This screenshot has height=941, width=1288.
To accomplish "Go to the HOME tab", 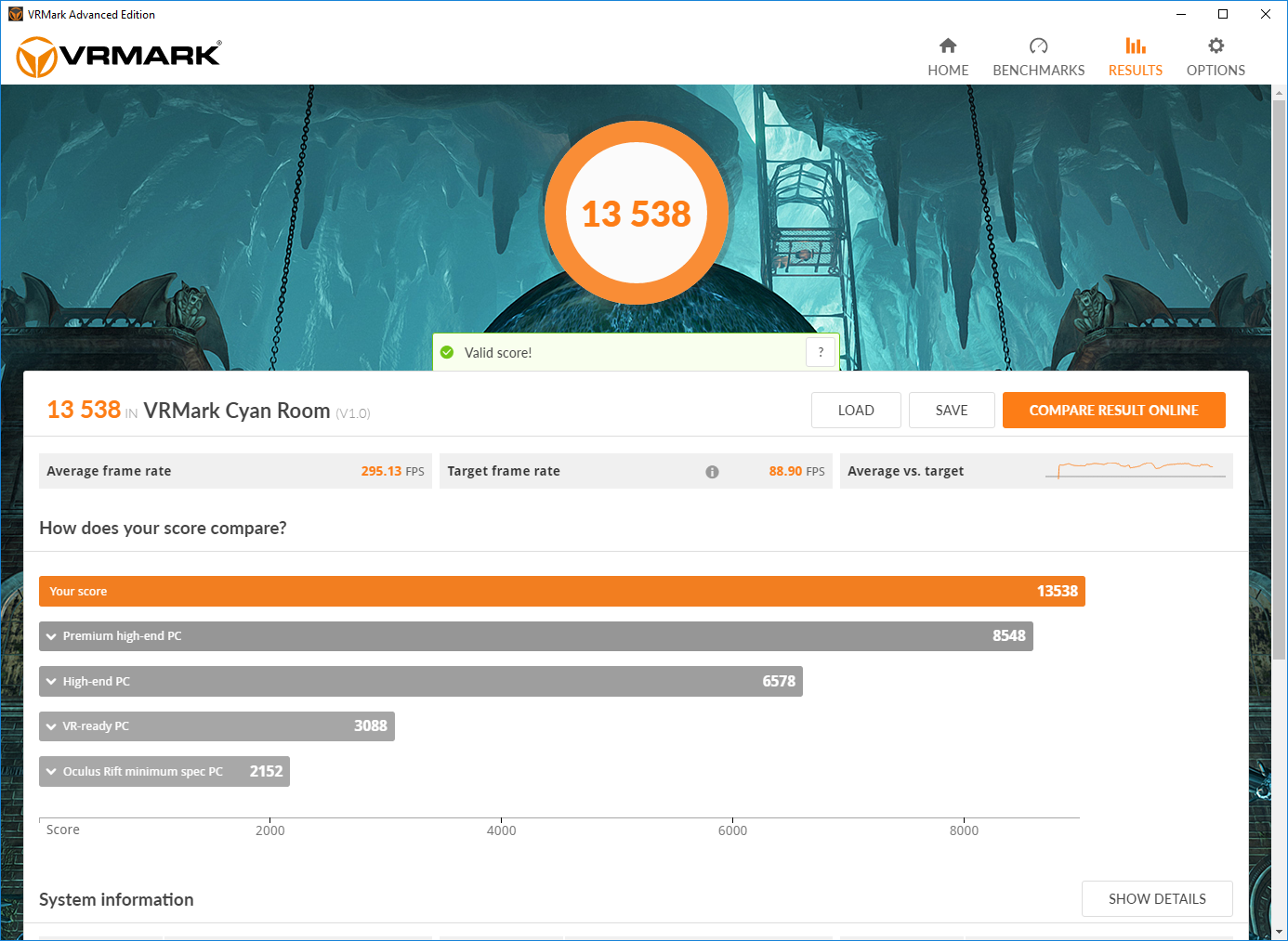I will (948, 58).
